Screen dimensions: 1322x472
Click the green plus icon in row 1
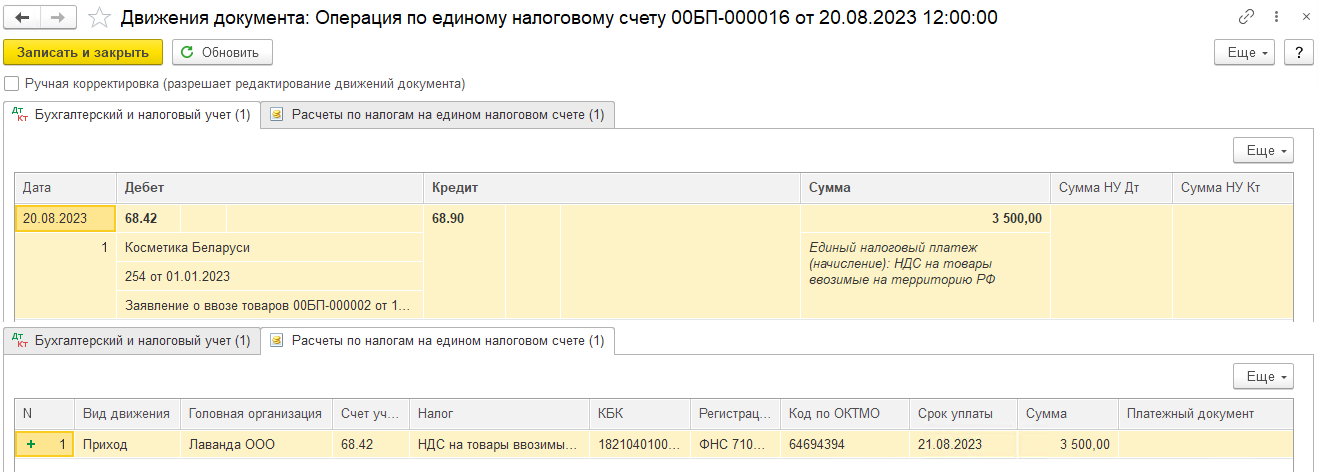(31, 444)
